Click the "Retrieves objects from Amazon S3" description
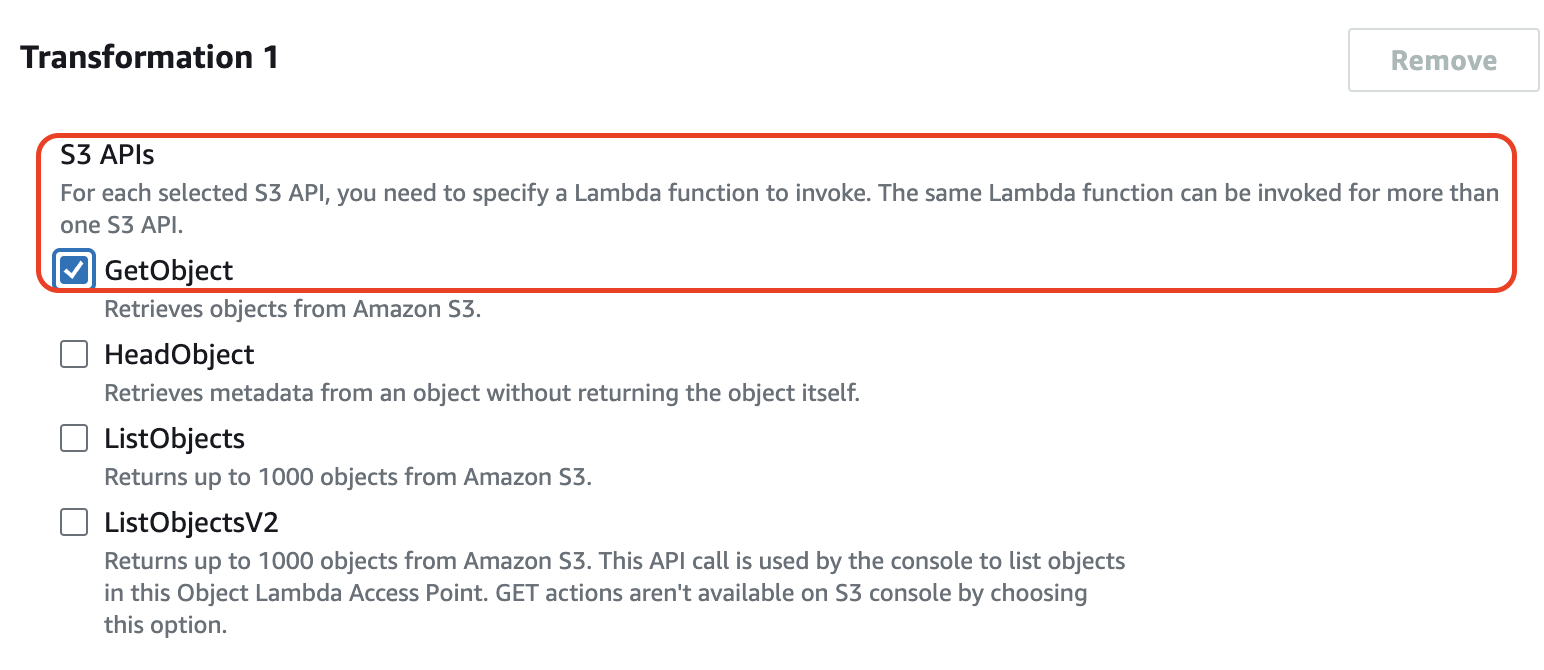Image resolution: width=1544 pixels, height=670 pixels. 293,309
